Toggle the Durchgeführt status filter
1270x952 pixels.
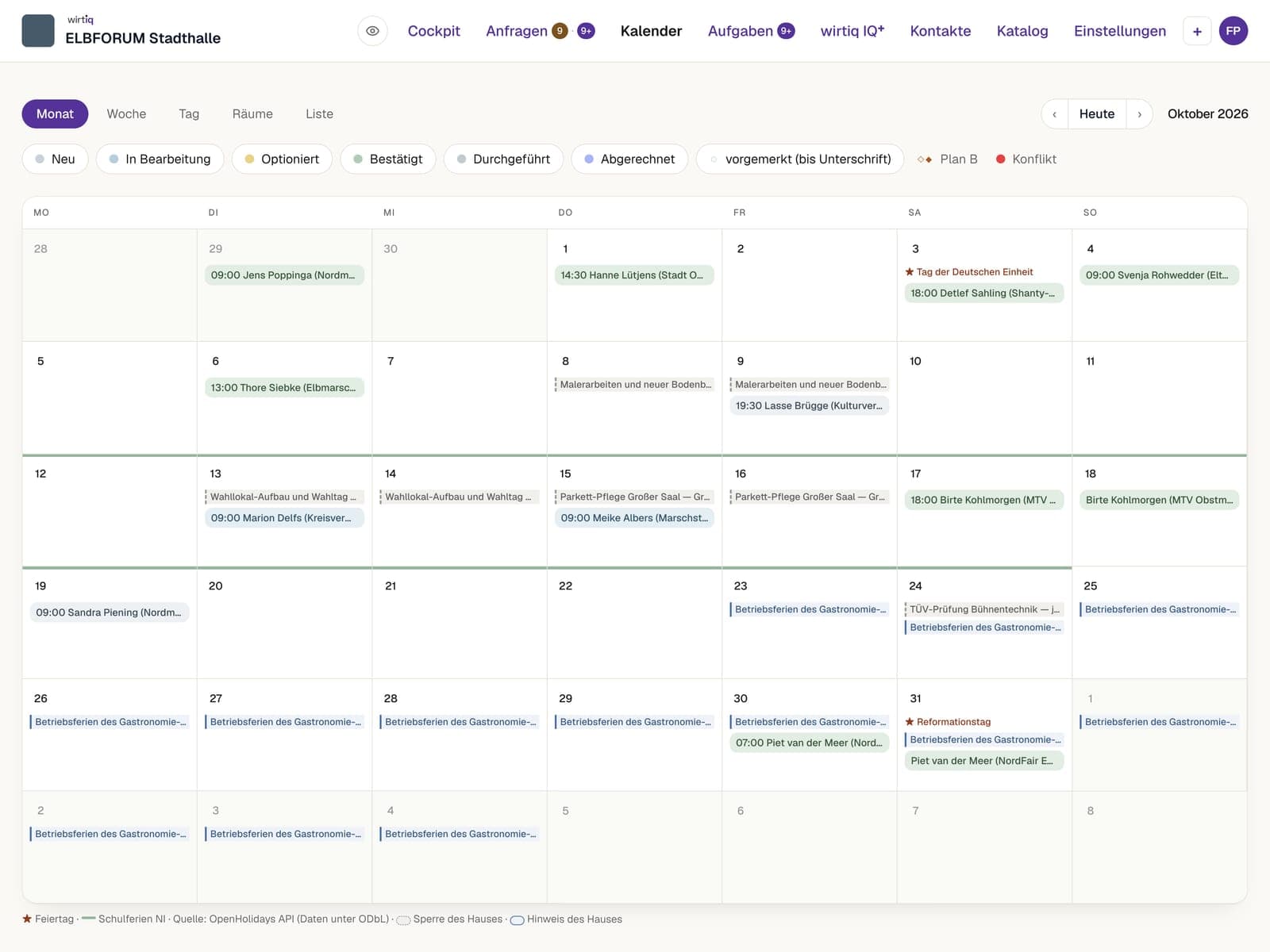pyautogui.click(x=503, y=159)
